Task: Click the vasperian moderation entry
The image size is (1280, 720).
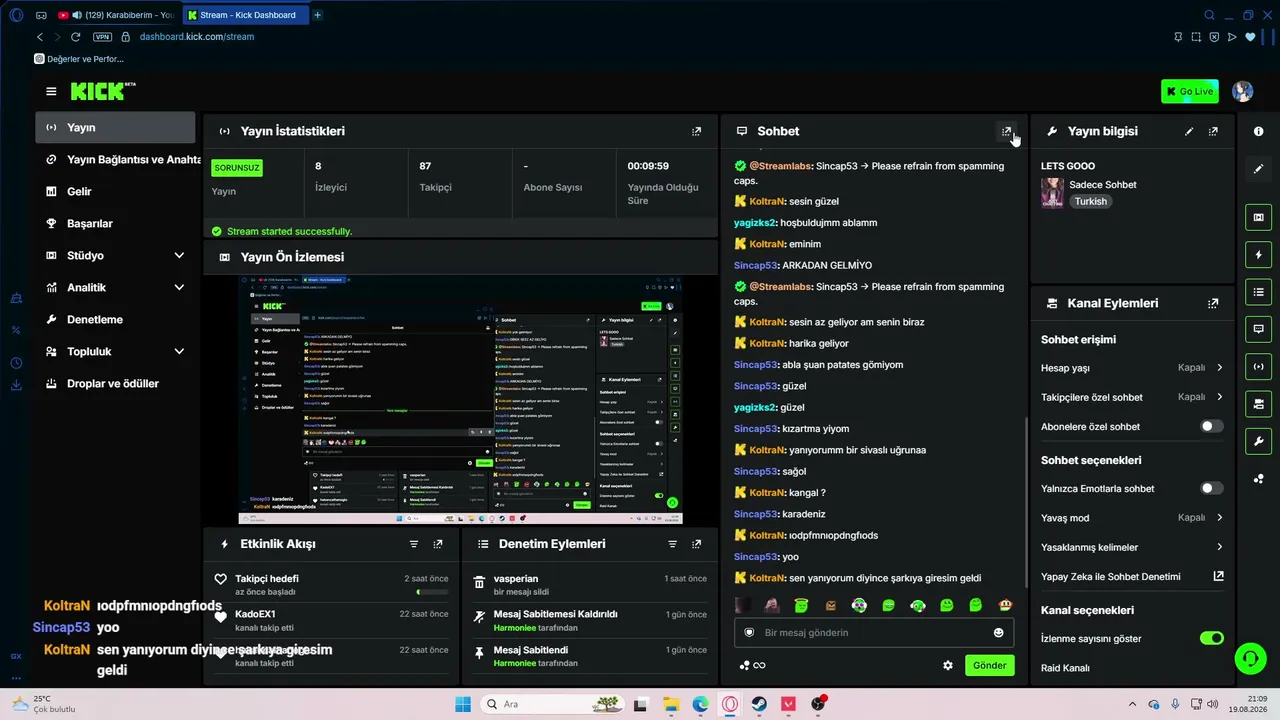Action: 590,584
